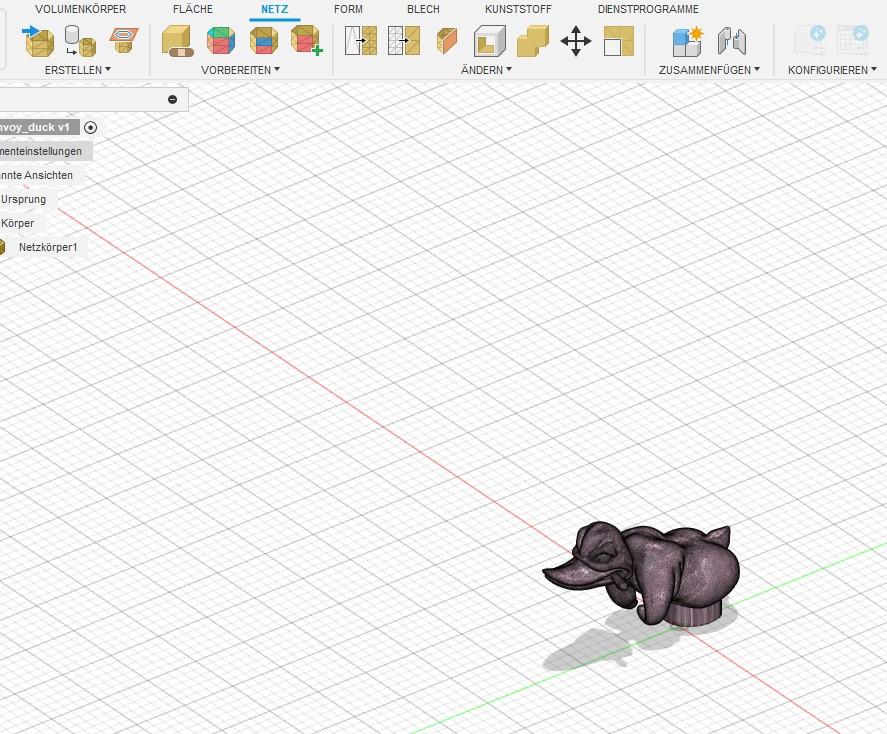Choose the Plane Cut tool icon
The width and height of the screenshot is (887, 734).
447,41
